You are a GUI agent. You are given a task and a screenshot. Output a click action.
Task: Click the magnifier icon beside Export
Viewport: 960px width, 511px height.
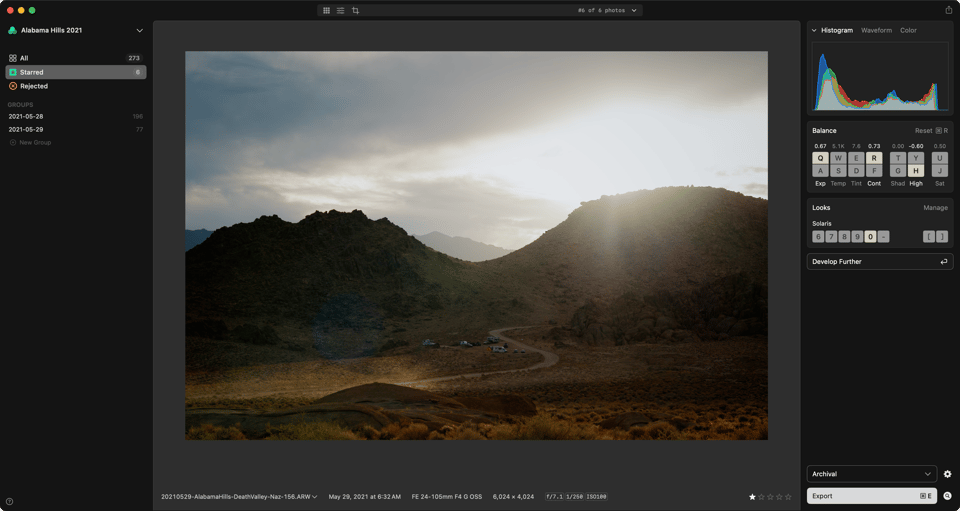[x=947, y=496]
